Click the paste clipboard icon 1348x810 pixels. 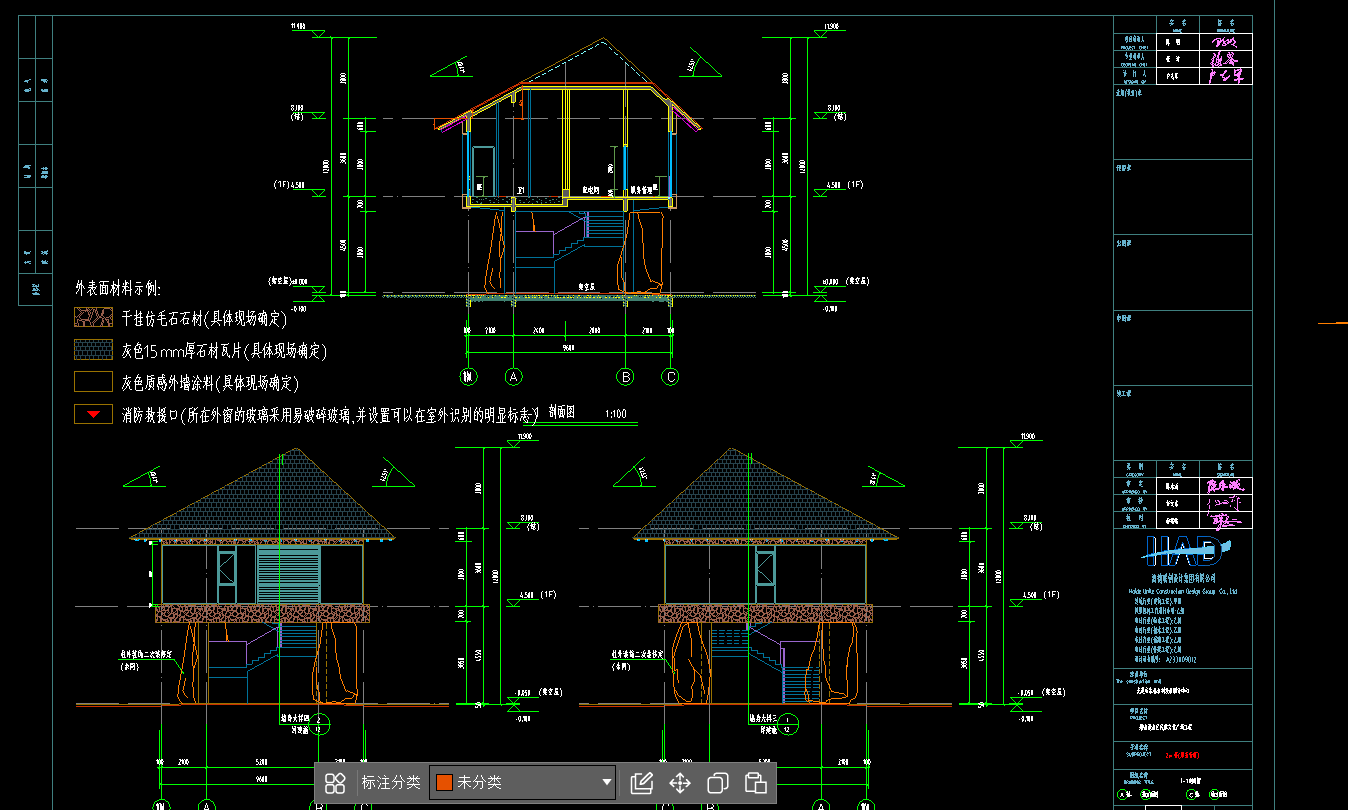[756, 783]
